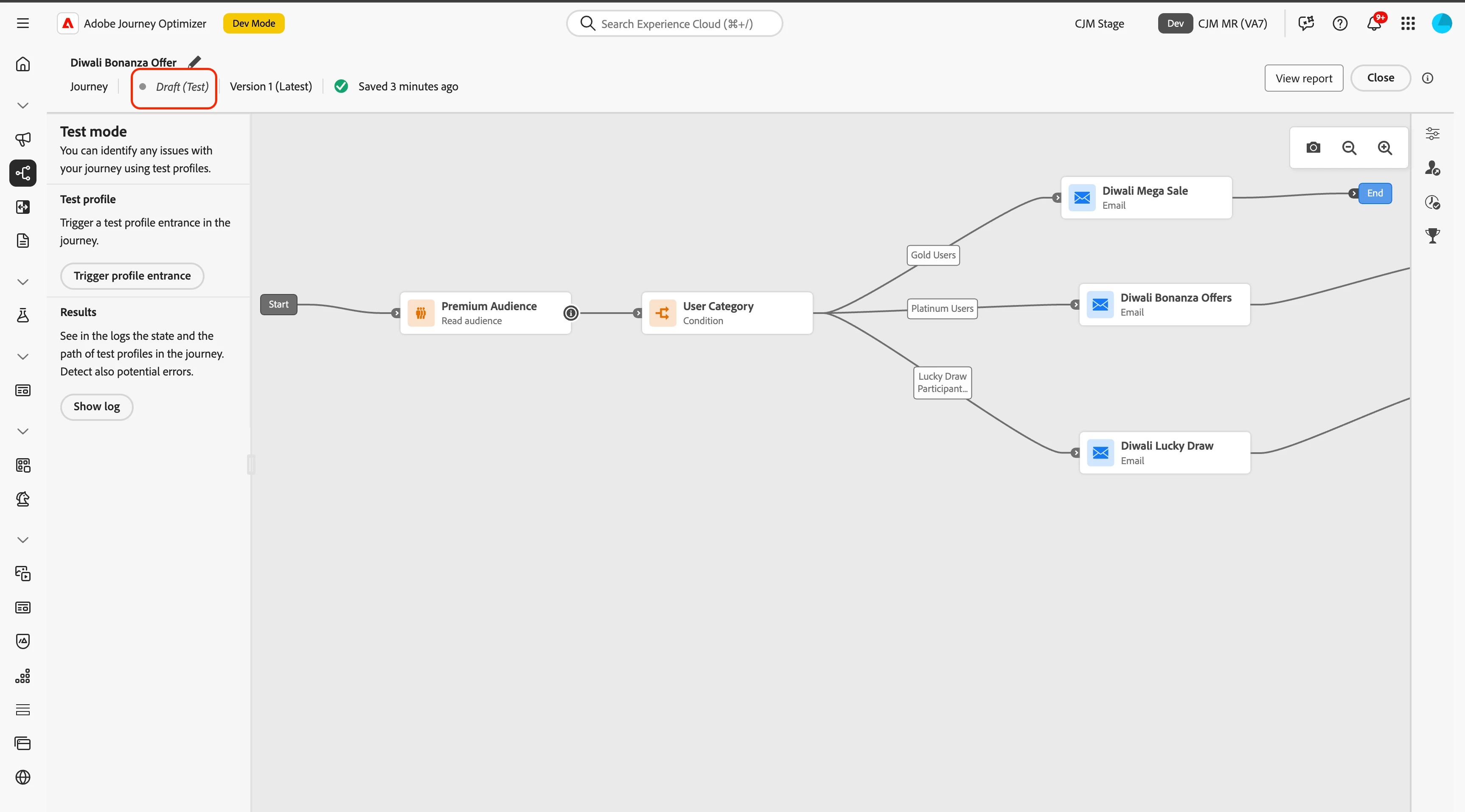
Task: Open the CJM MR (VA7) sandbox switcher
Action: [x=1232, y=24]
